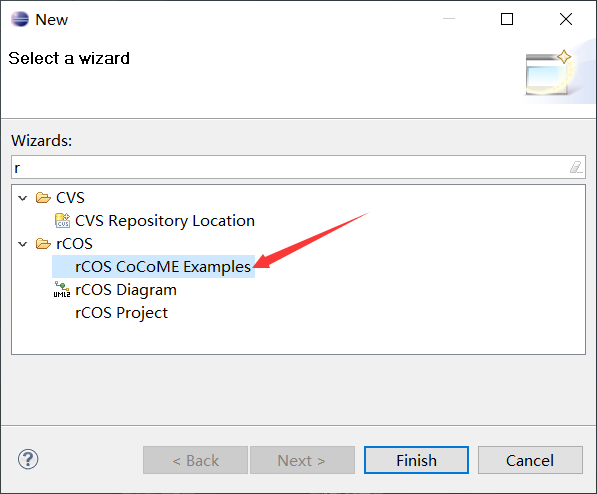Click the Next button
Screen dimensions: 597x494
coord(302,460)
